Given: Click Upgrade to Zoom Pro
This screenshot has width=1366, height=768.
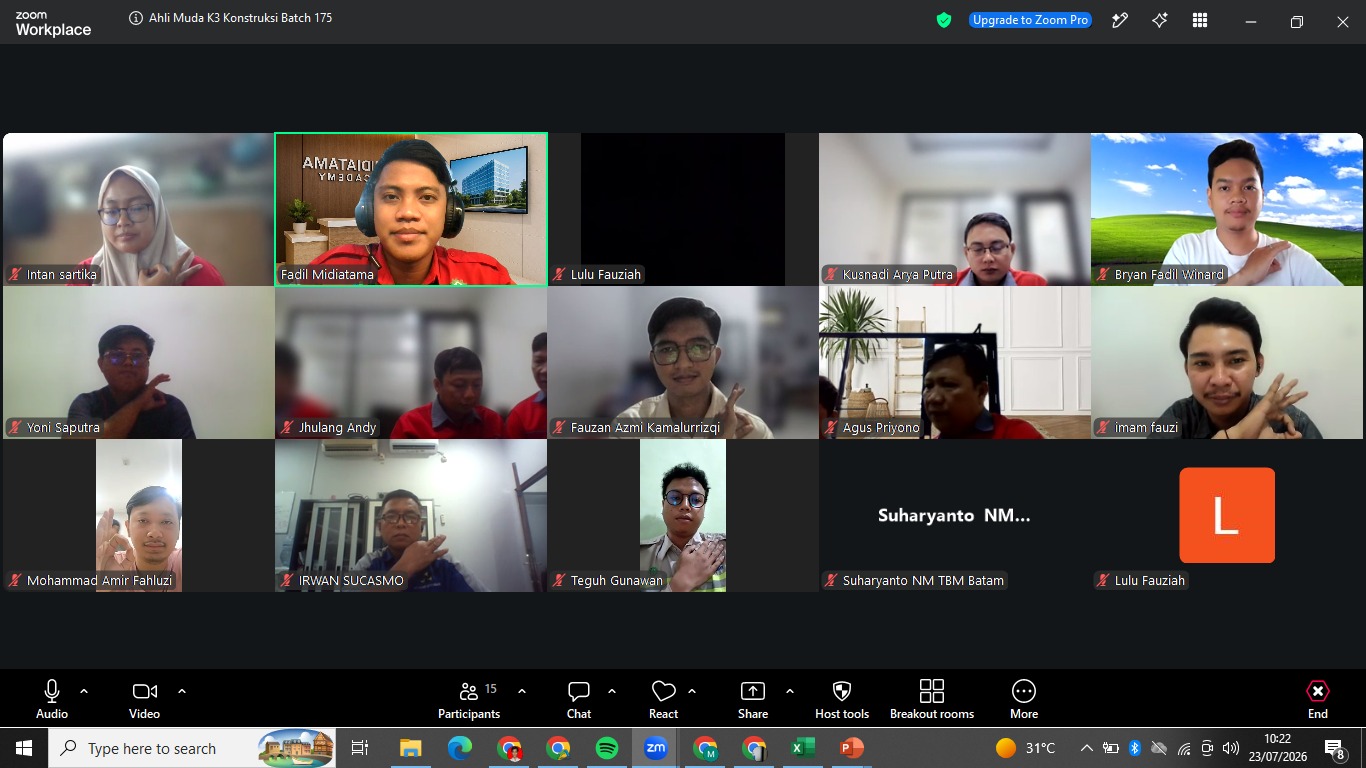Looking at the screenshot, I should [x=1030, y=20].
